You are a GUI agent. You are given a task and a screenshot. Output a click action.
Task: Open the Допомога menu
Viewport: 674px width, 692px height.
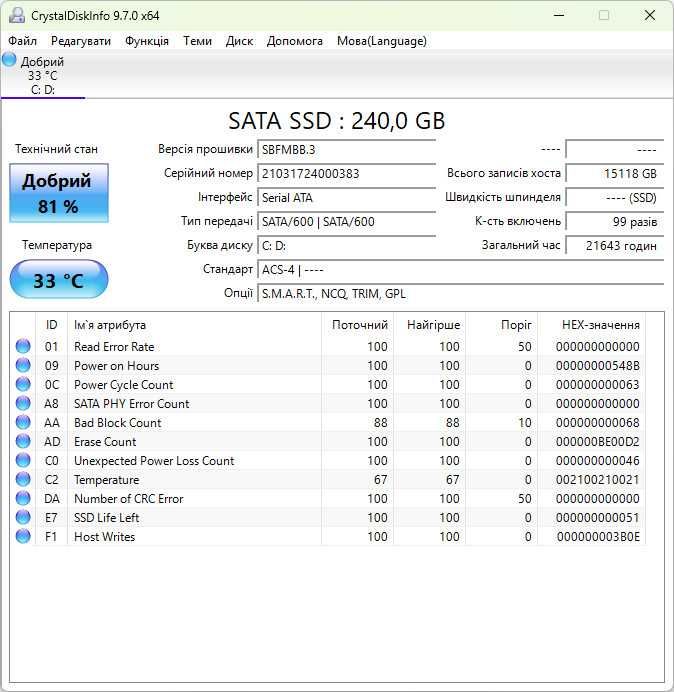294,41
